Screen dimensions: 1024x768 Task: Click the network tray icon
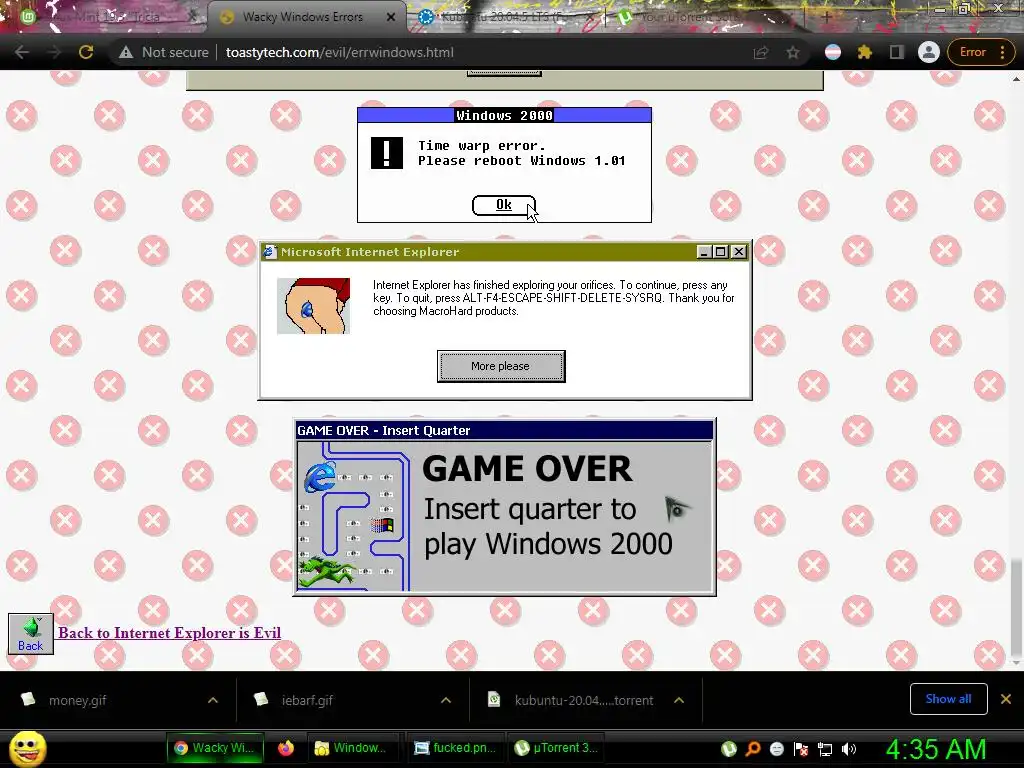click(x=825, y=749)
